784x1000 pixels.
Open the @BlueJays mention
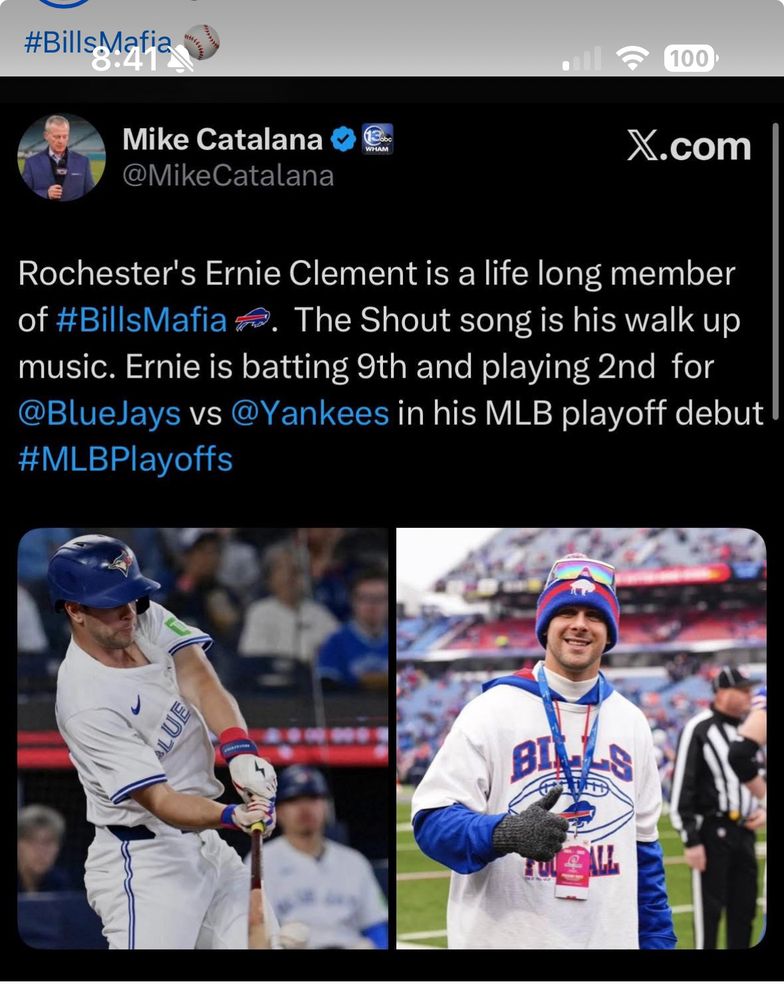99,413
